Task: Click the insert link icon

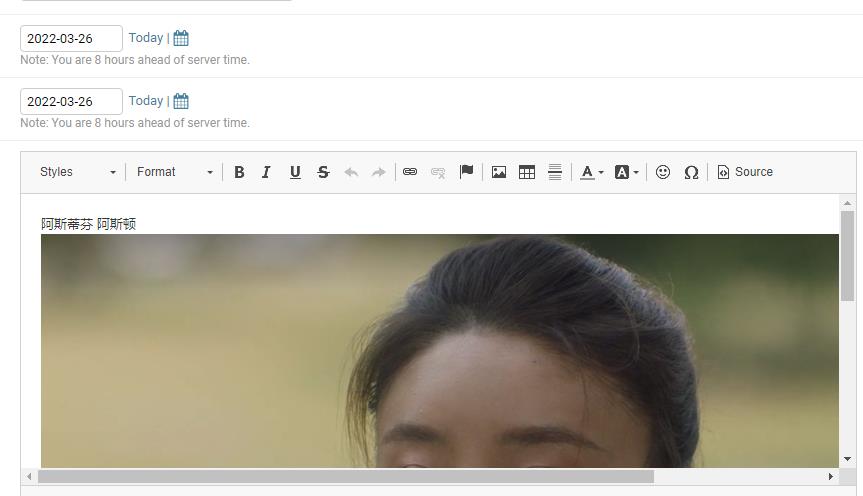Action: 410,172
